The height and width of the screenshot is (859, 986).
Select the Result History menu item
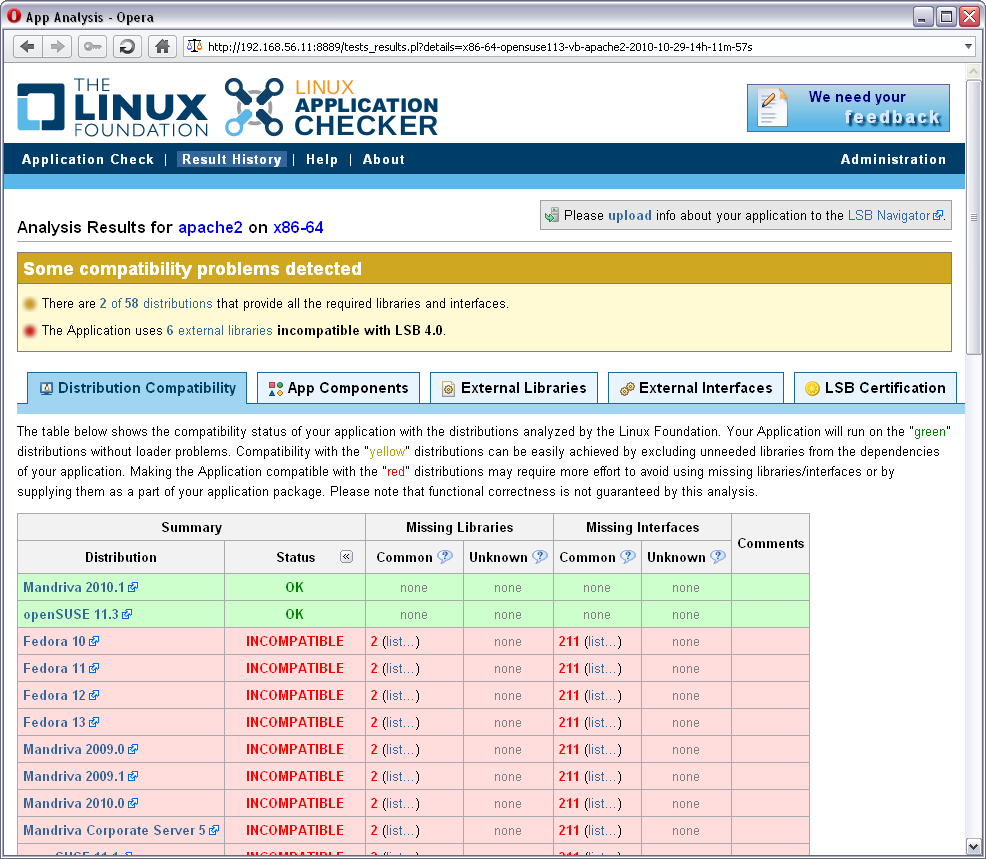point(231,160)
